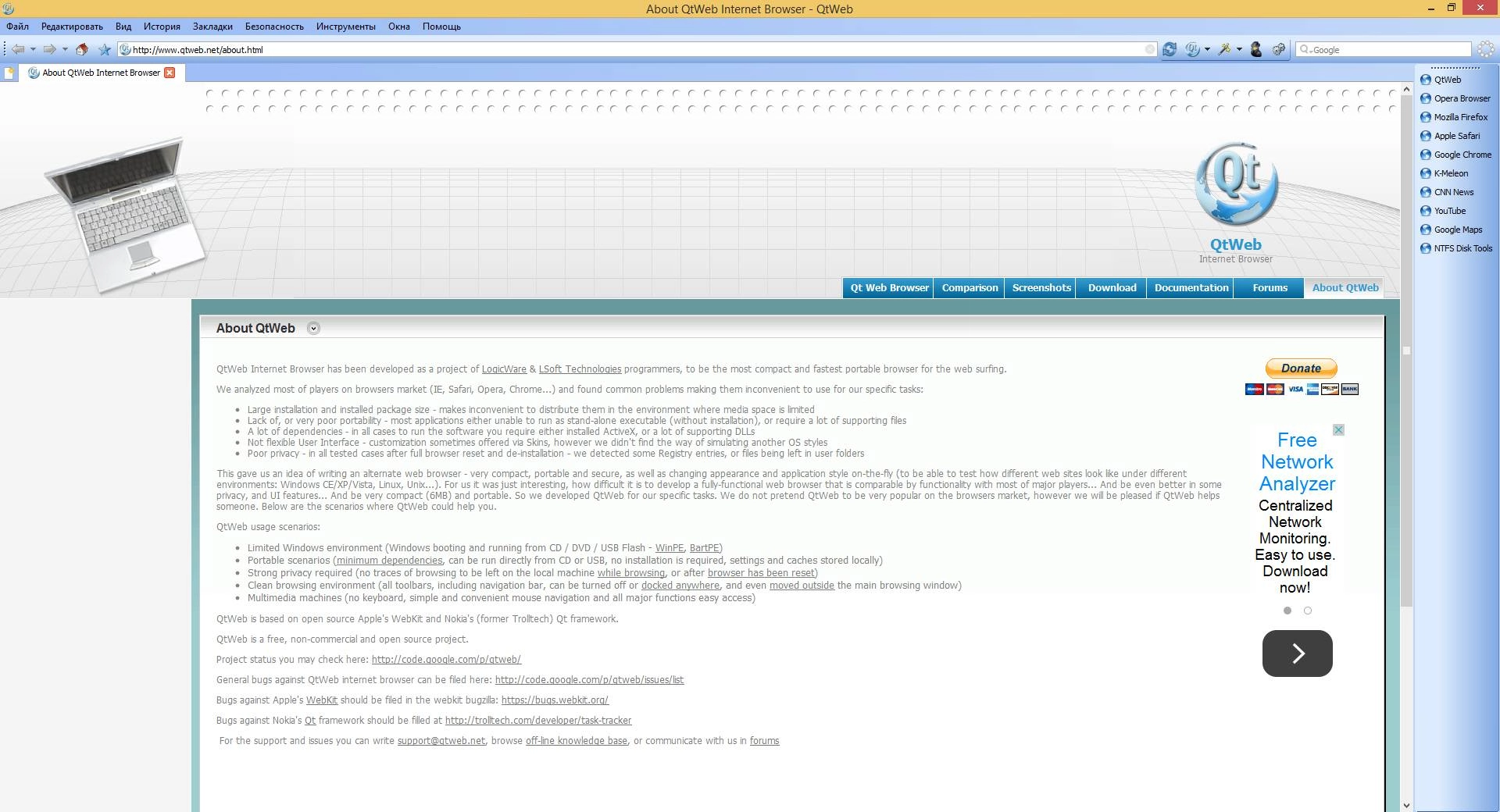Open Mozilla Firefox bookmark in sidebar
This screenshot has width=1500, height=812.
click(1454, 117)
